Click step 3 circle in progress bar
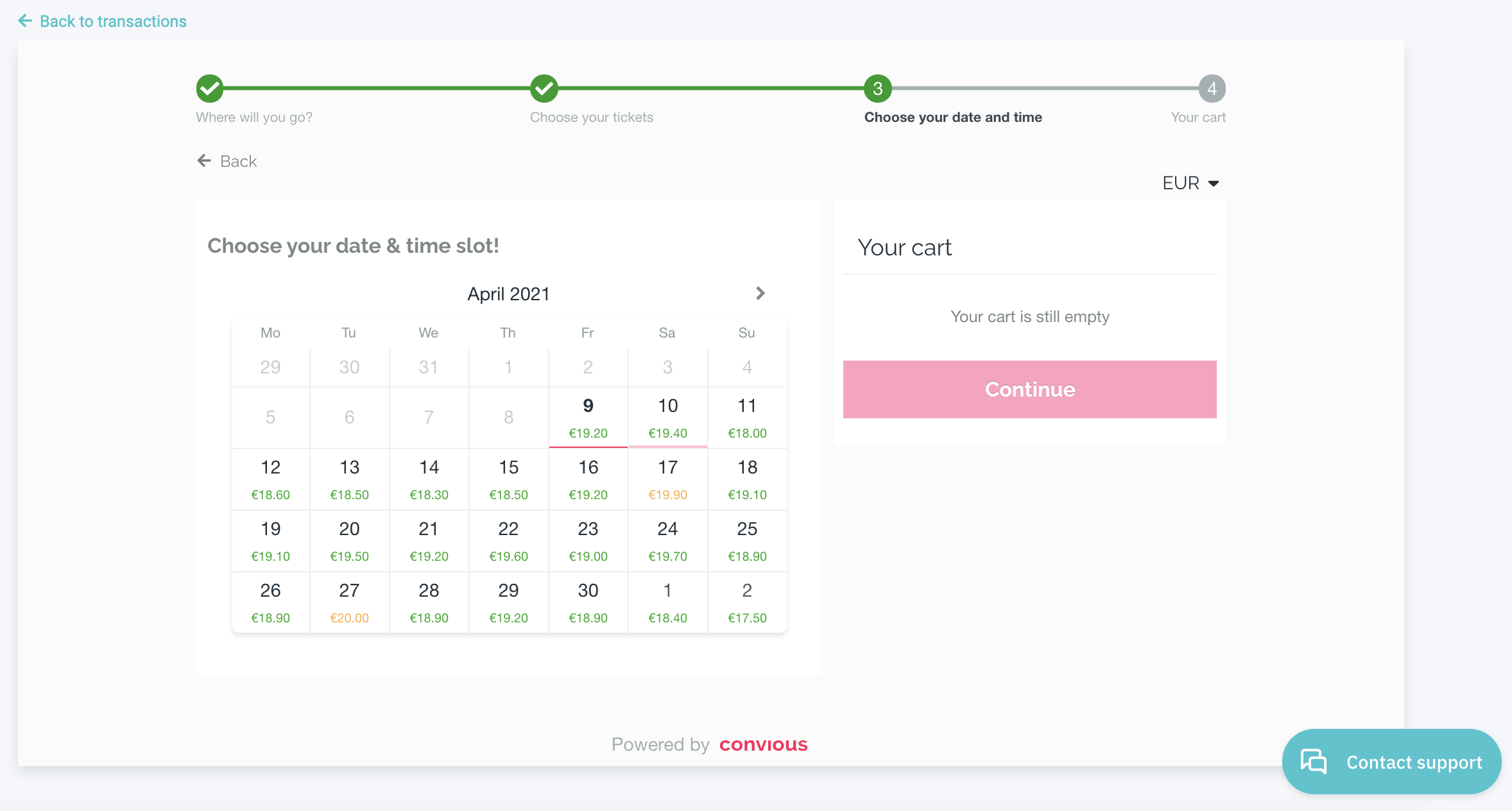The width and height of the screenshot is (1512, 811). (878, 89)
